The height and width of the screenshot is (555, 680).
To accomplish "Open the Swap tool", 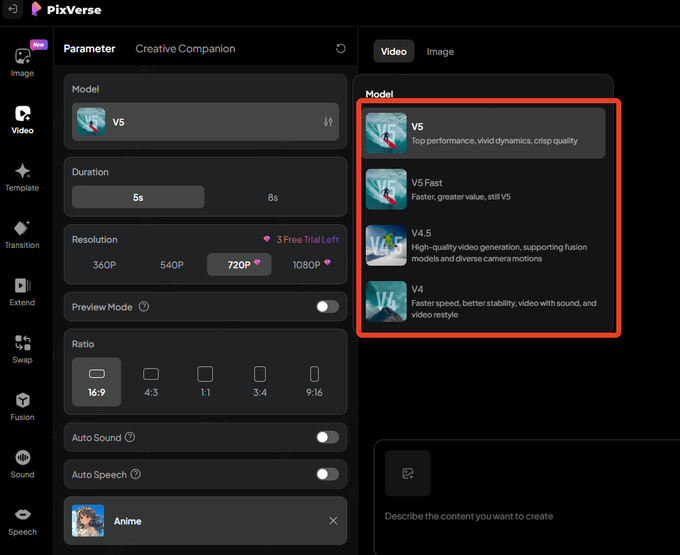I will click(22, 348).
